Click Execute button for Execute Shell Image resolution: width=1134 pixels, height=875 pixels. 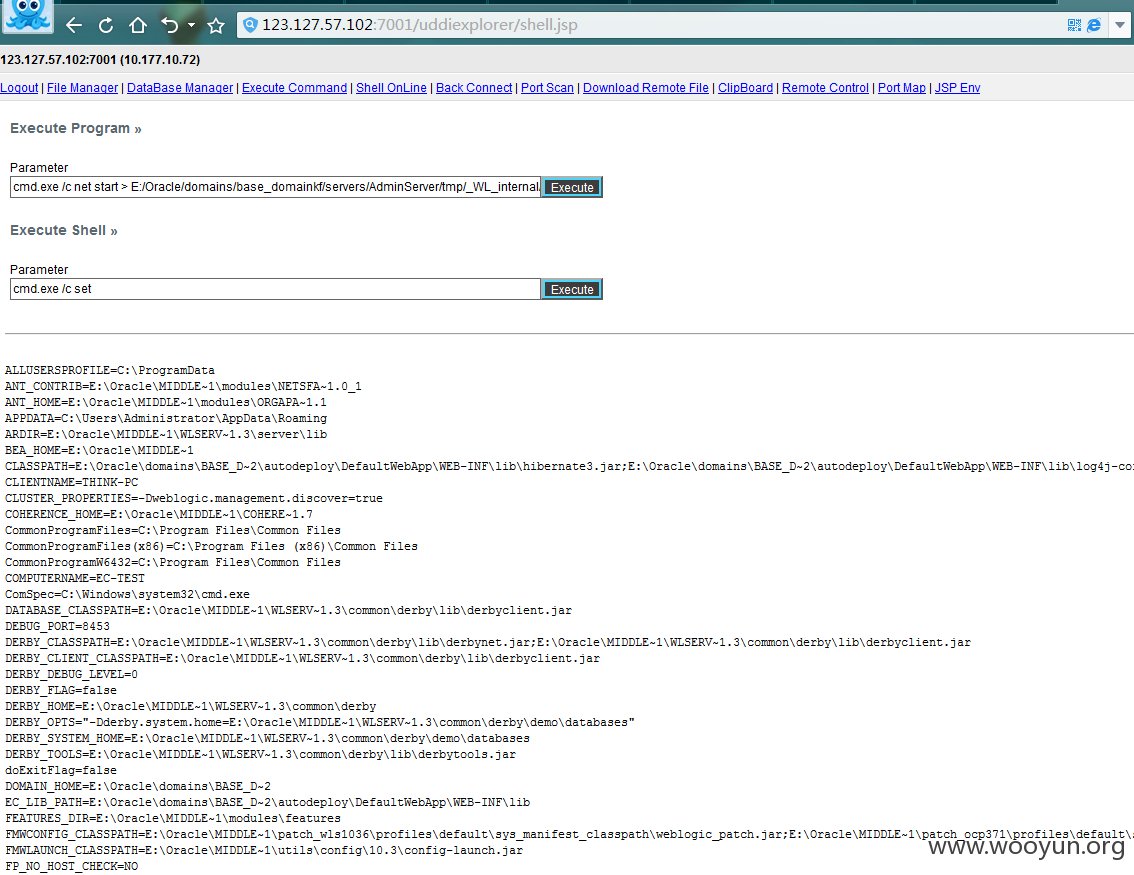click(x=572, y=289)
